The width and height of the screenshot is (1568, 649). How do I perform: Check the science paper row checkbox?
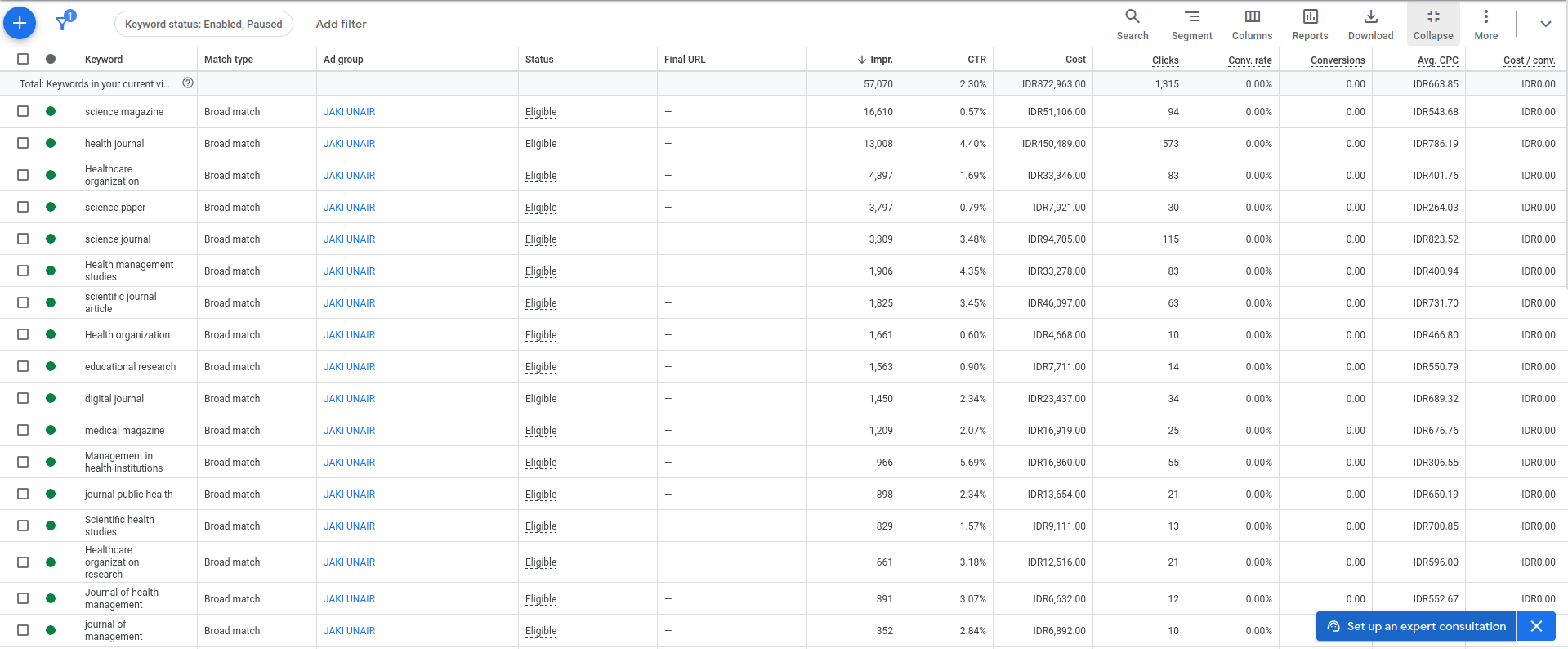click(23, 207)
